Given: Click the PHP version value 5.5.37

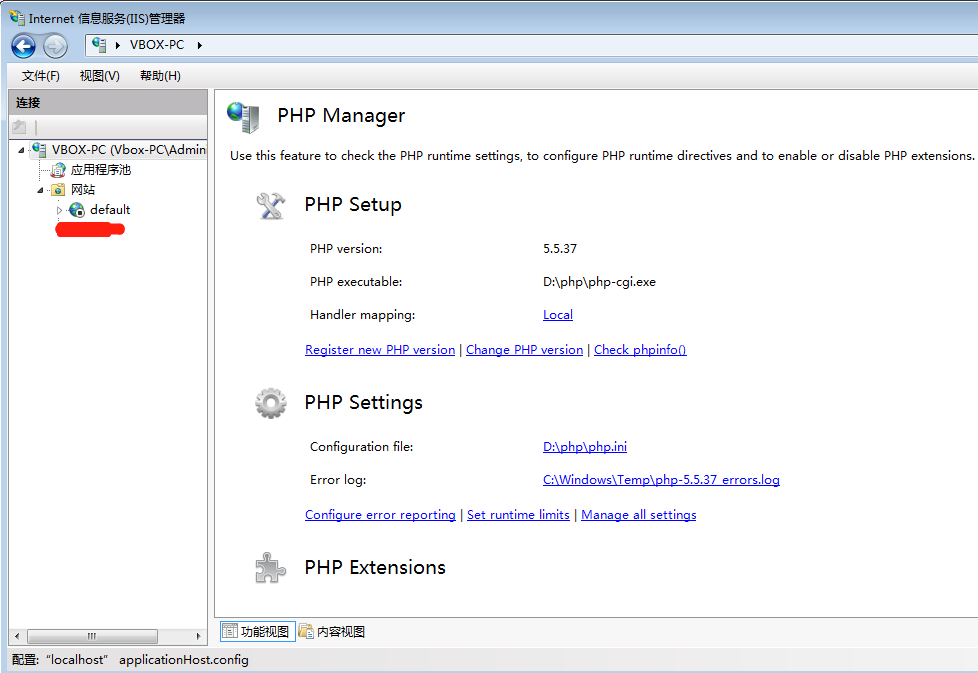Looking at the screenshot, I should 560,248.
